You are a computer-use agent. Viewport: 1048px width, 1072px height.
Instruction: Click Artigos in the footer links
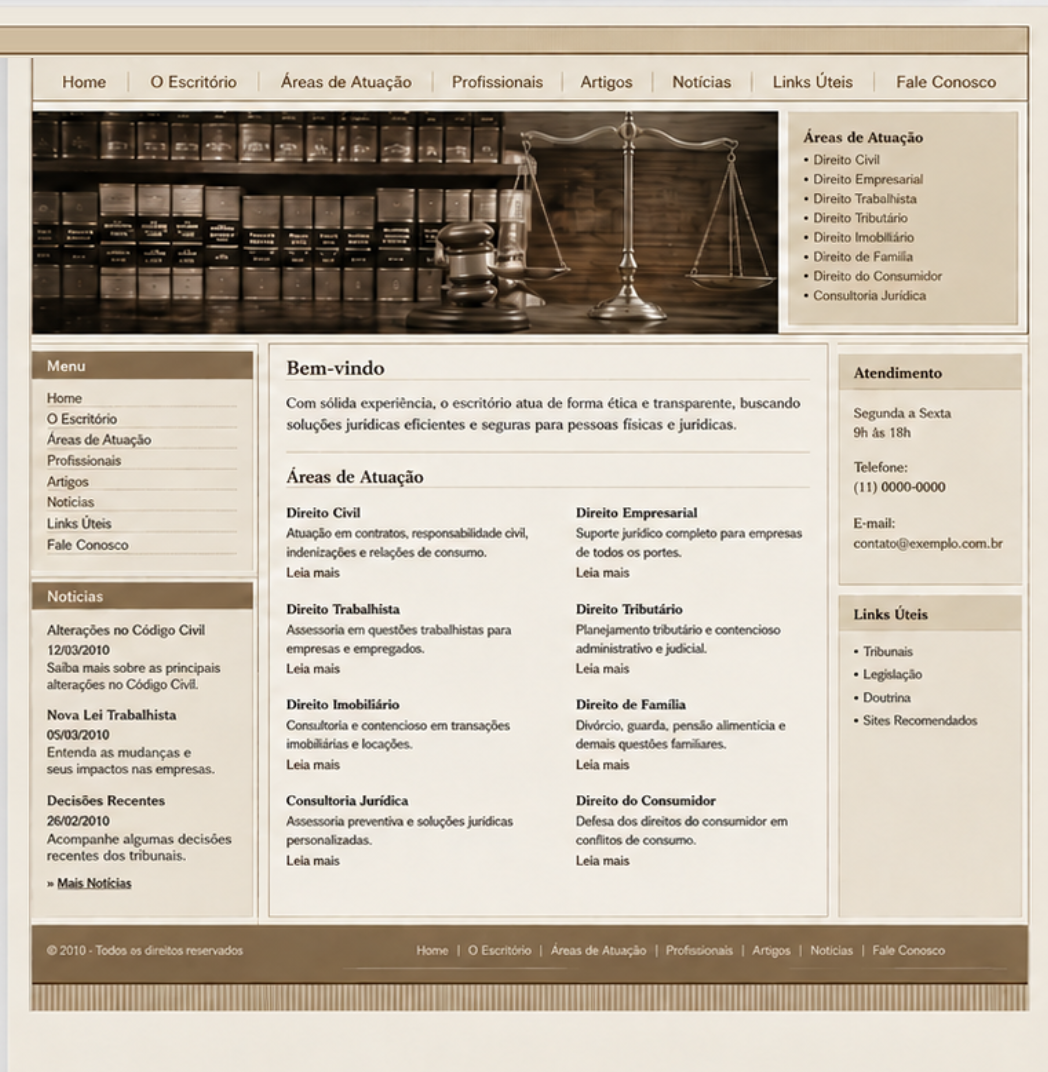point(771,951)
